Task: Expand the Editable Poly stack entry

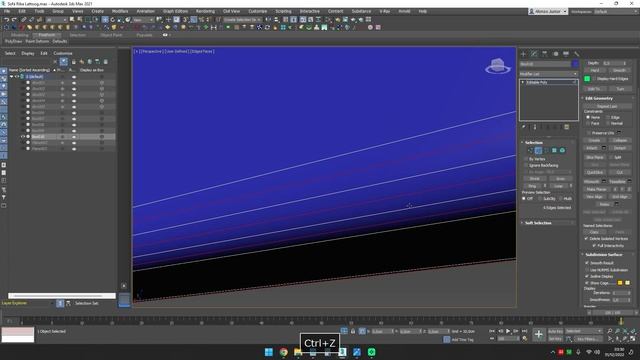Action: click(523, 82)
